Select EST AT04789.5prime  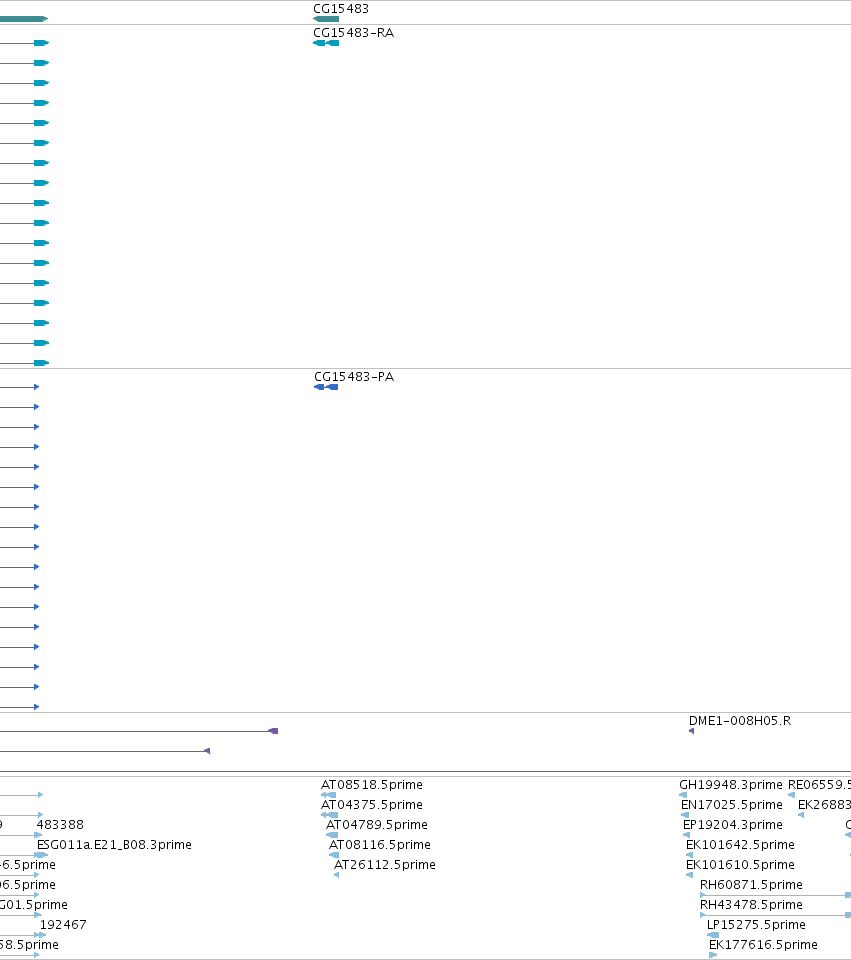[377, 825]
